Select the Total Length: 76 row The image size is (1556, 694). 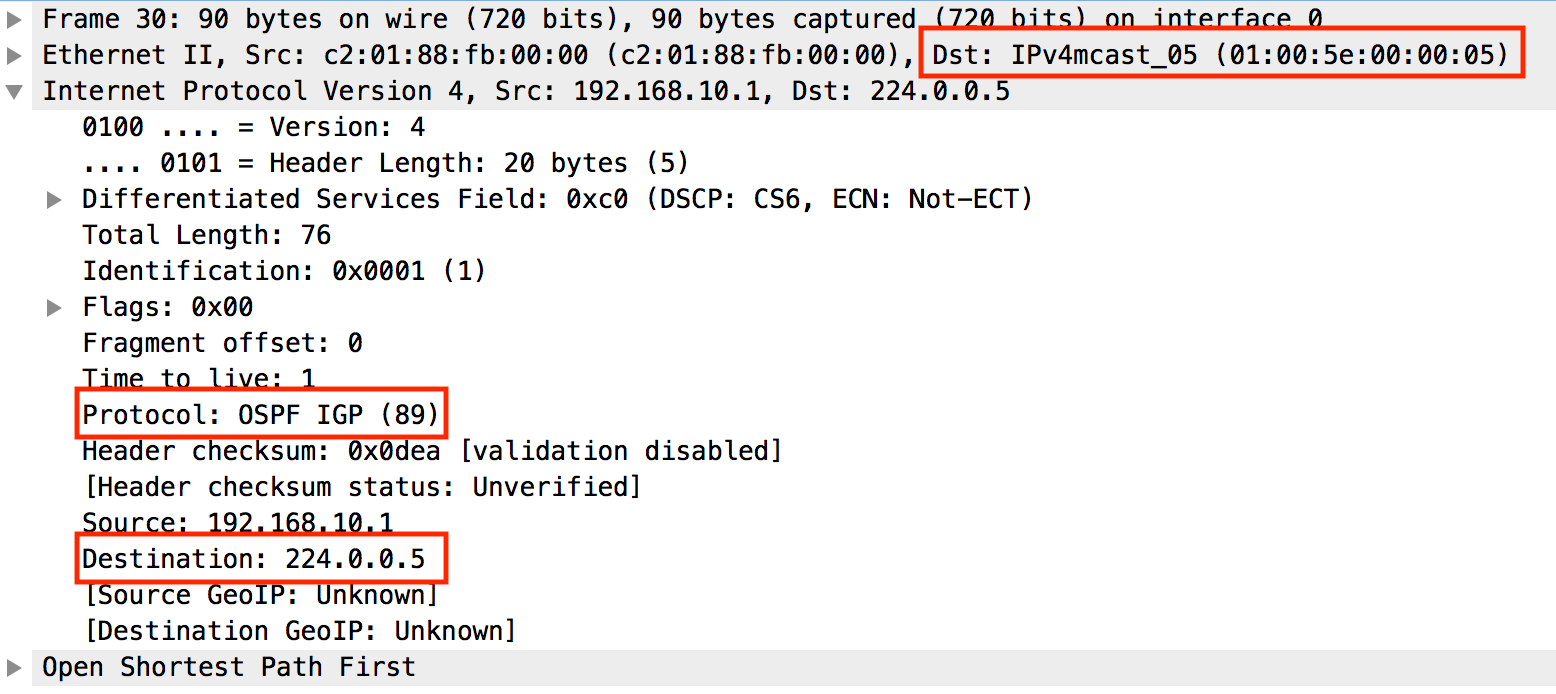click(200, 234)
